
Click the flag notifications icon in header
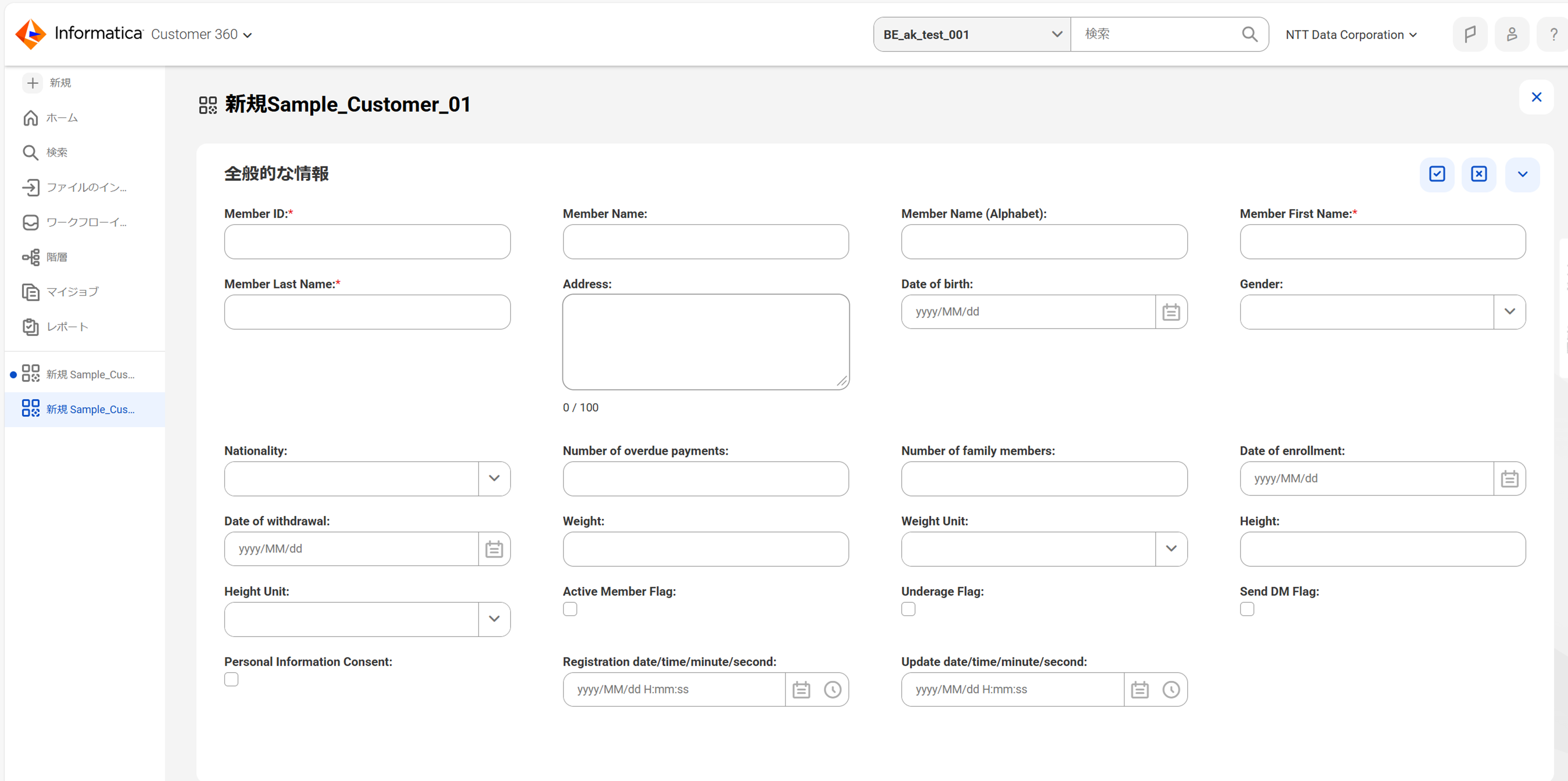[1469, 35]
